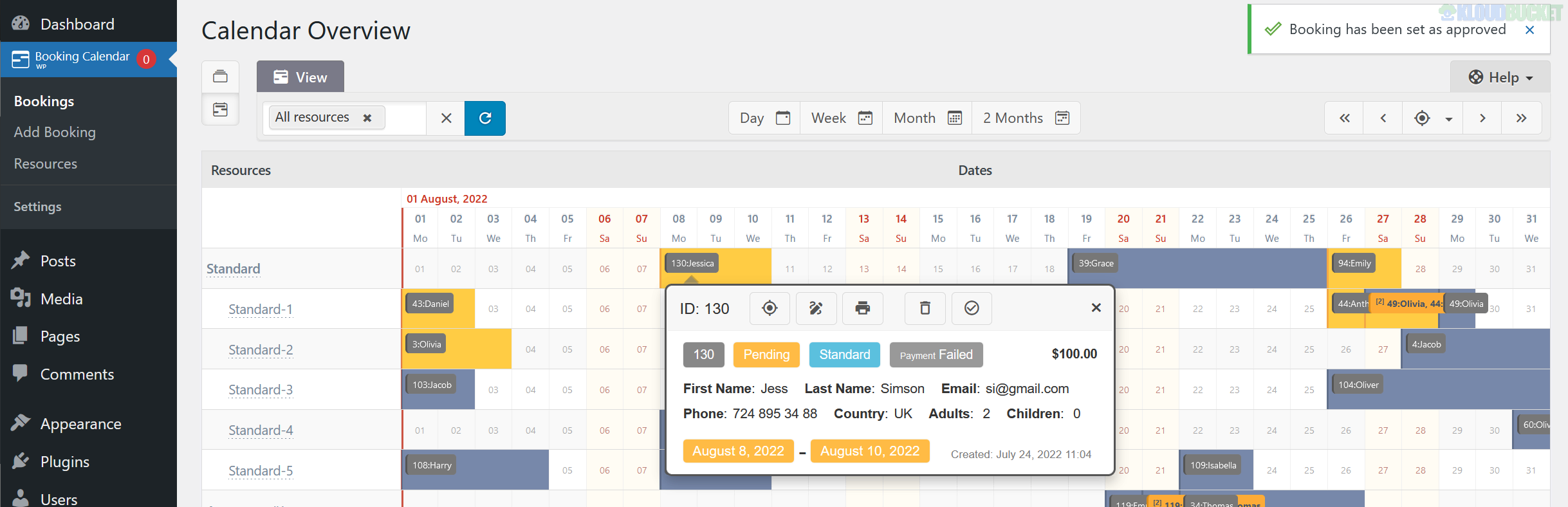Open the dropdown arrow next to target icon
The height and width of the screenshot is (507, 1568).
coord(1449,119)
